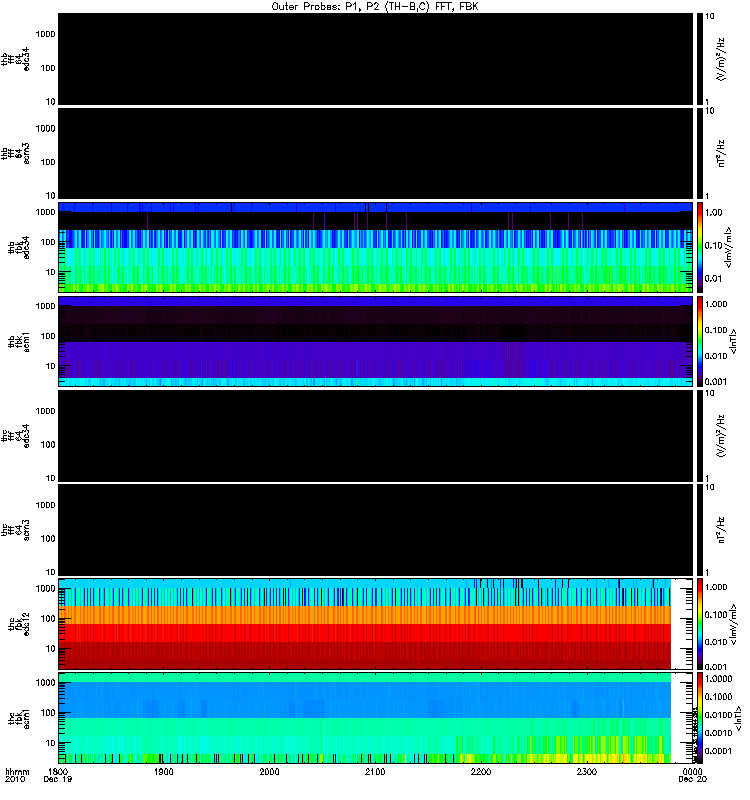
Task: Click the thb fbk edc34 mV/m color bar
Action: click(x=700, y=247)
